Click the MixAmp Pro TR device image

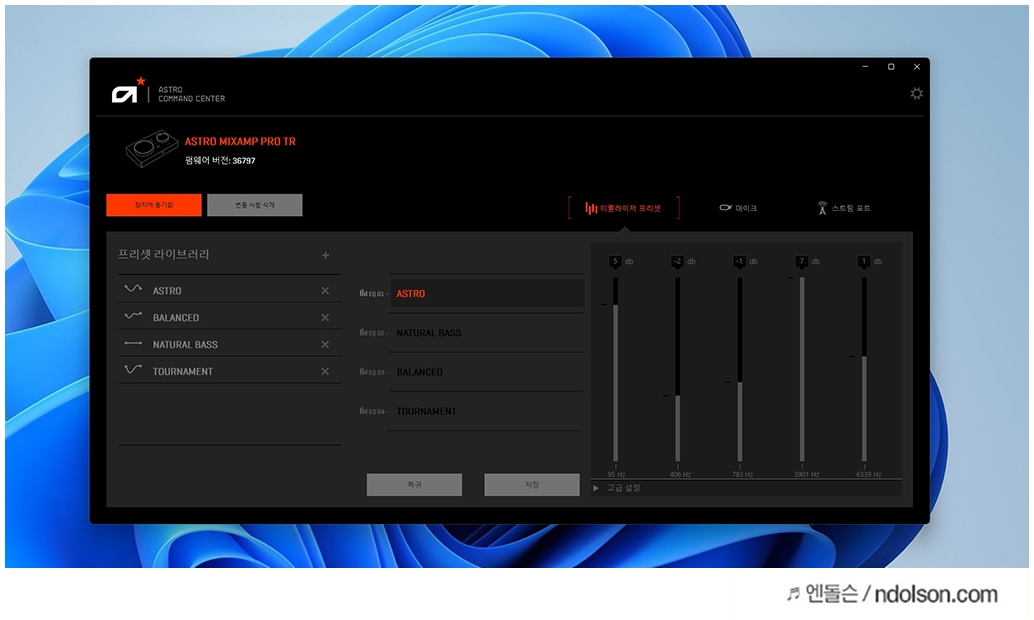pos(152,147)
